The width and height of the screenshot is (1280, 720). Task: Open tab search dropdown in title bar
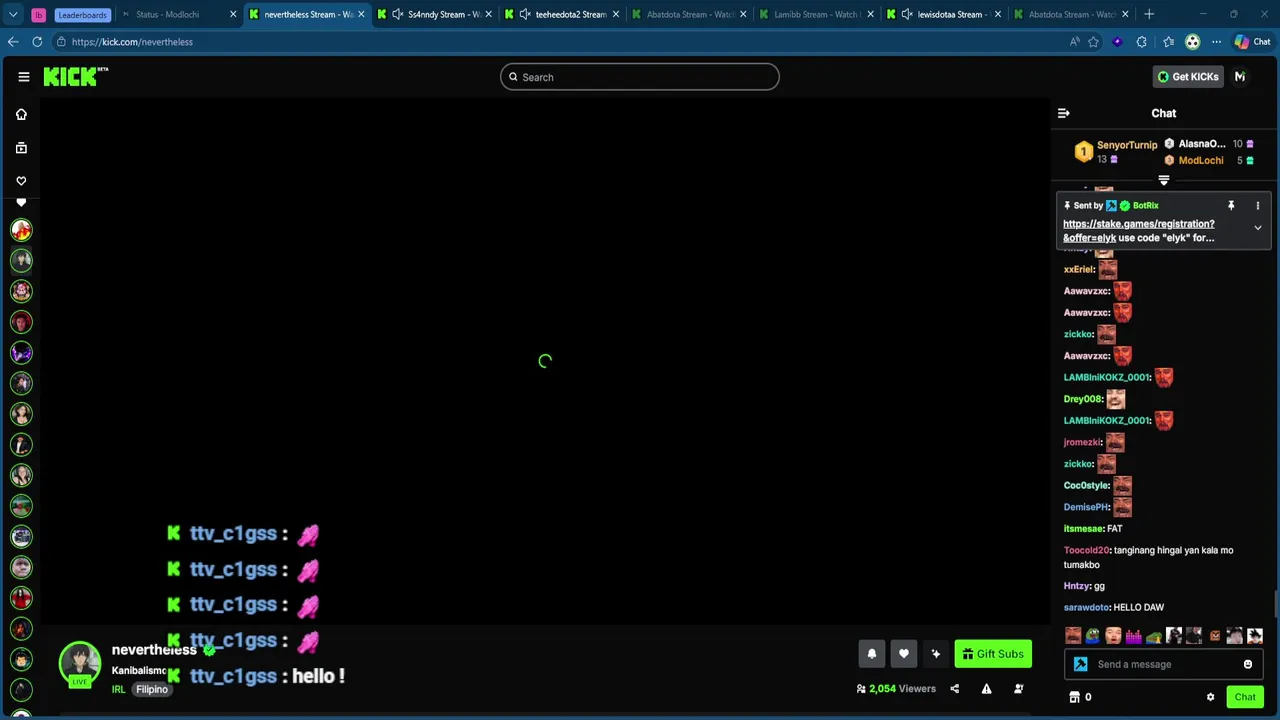13,14
